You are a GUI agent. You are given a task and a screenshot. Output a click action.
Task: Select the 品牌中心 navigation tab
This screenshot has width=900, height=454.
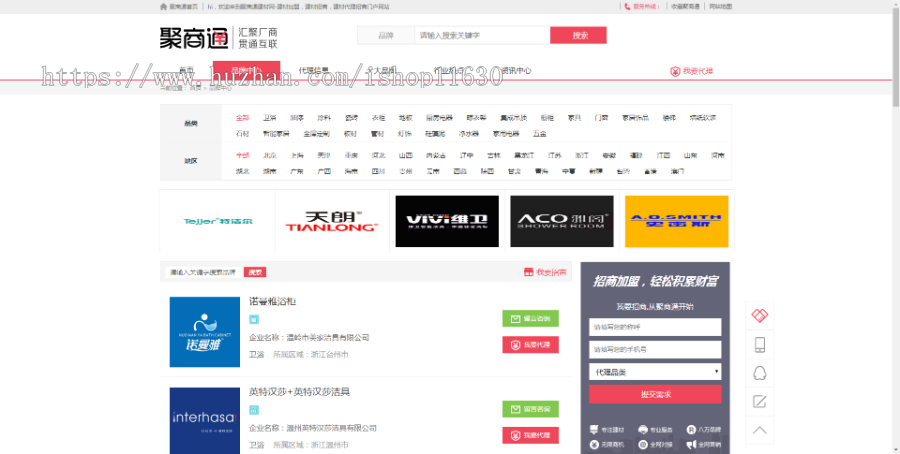click(246, 71)
